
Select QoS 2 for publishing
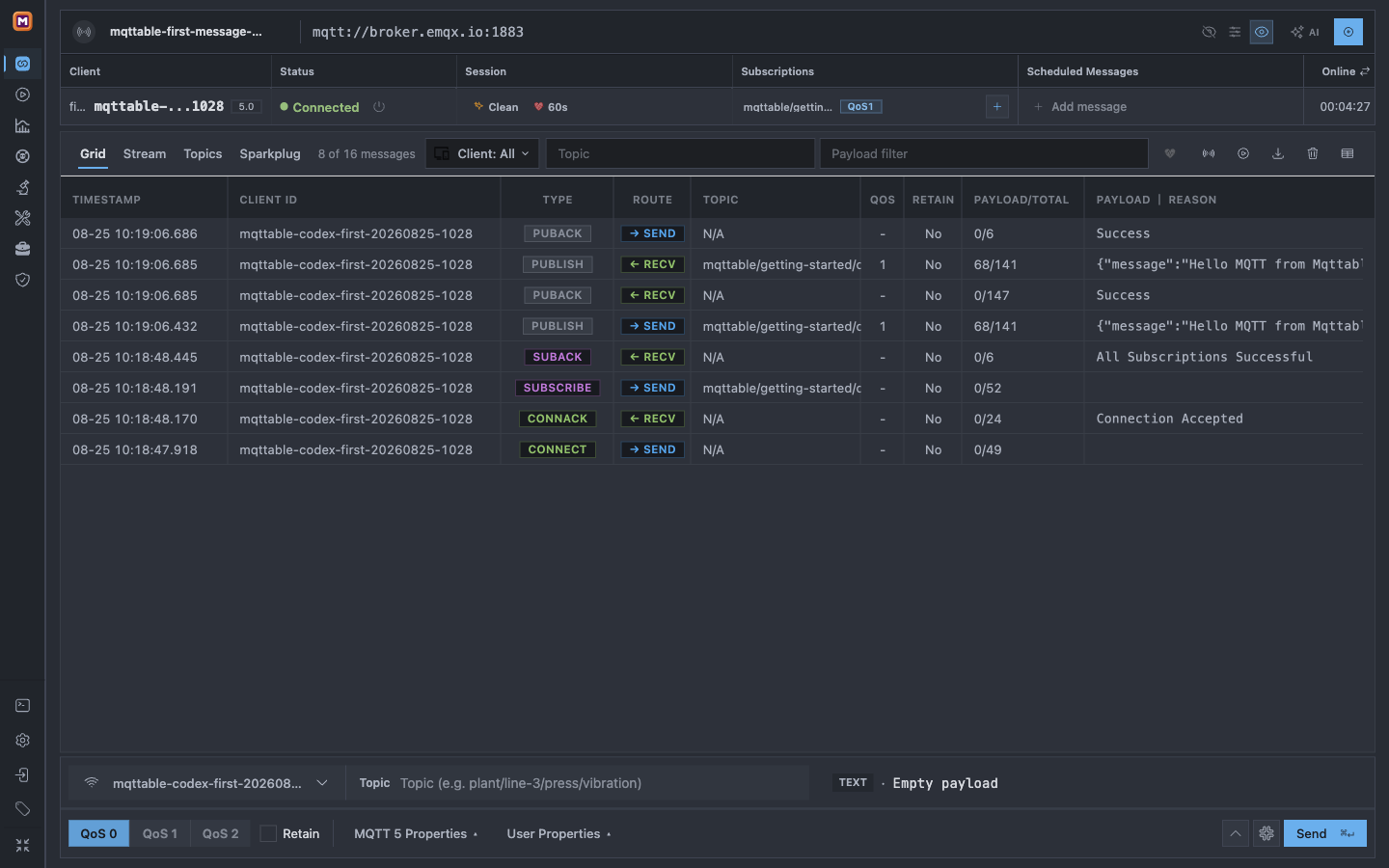tap(221, 833)
